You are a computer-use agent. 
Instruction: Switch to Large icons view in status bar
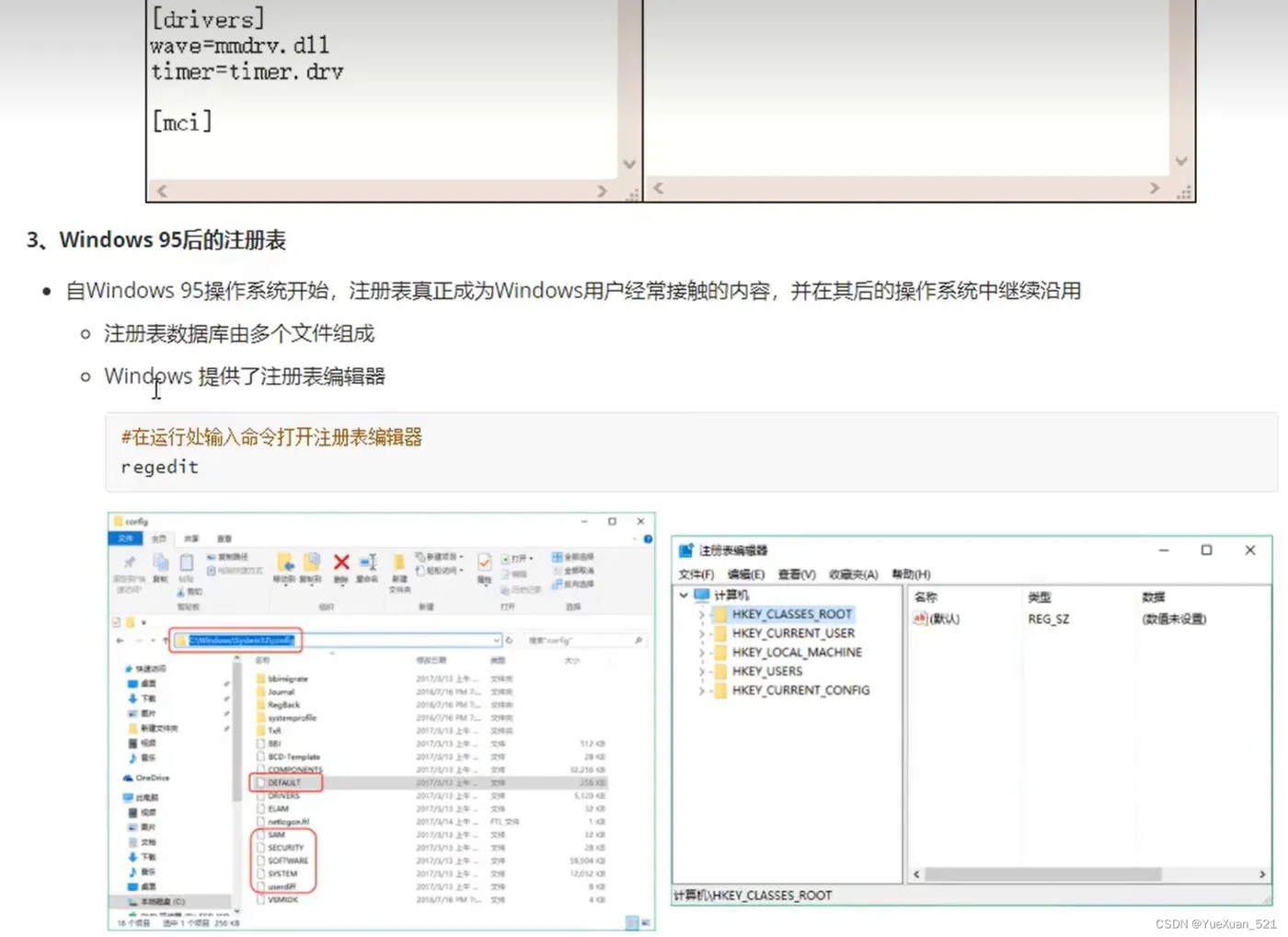click(x=647, y=922)
